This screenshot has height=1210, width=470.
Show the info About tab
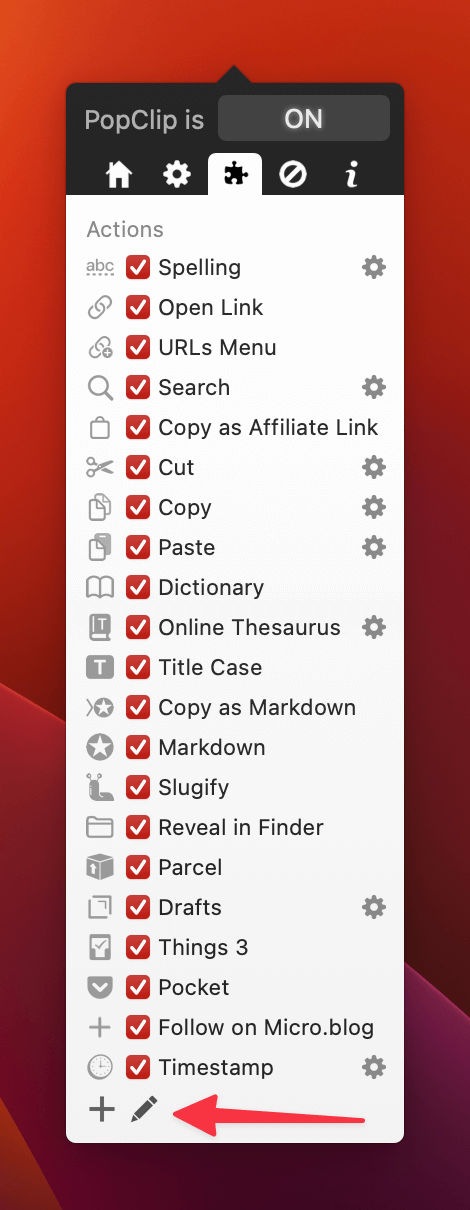[x=351, y=176]
